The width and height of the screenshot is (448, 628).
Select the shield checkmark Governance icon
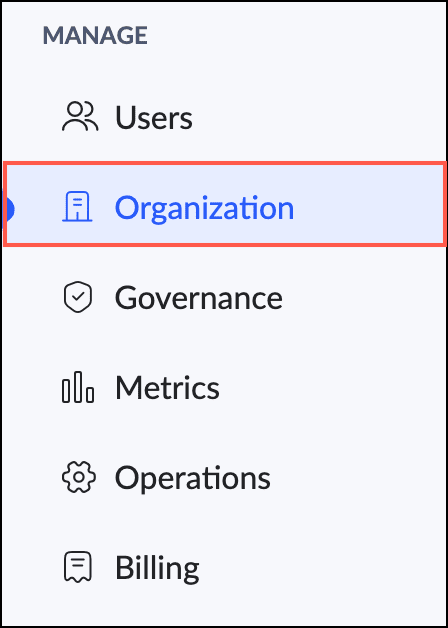[78, 298]
